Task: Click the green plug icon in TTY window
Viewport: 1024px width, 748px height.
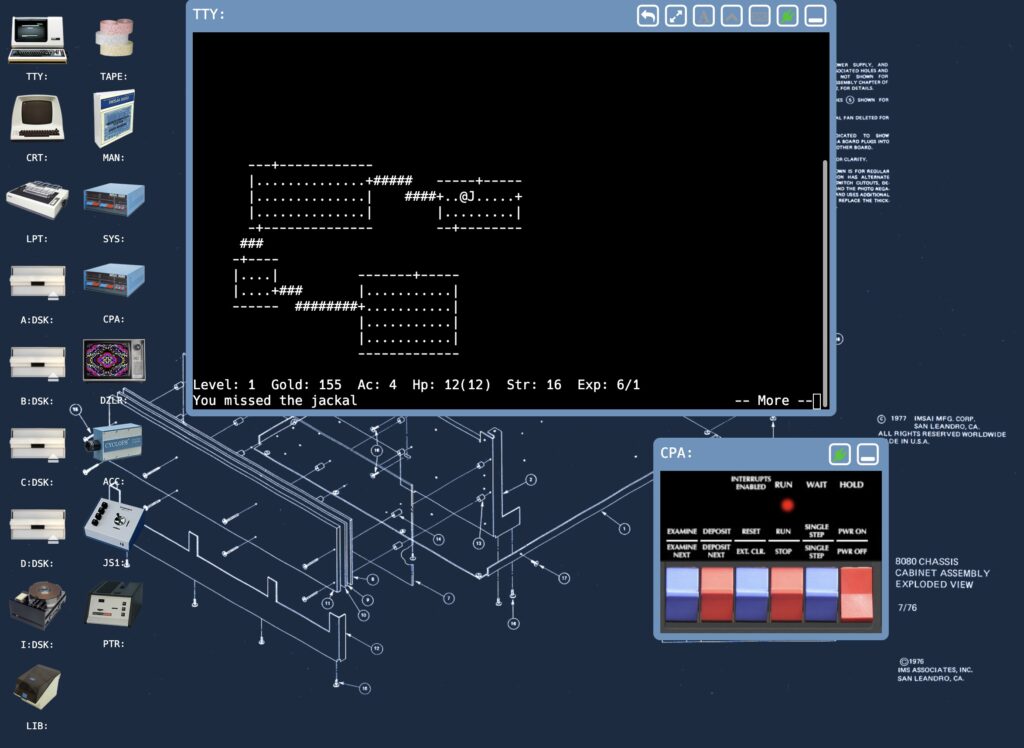Action: tap(788, 16)
